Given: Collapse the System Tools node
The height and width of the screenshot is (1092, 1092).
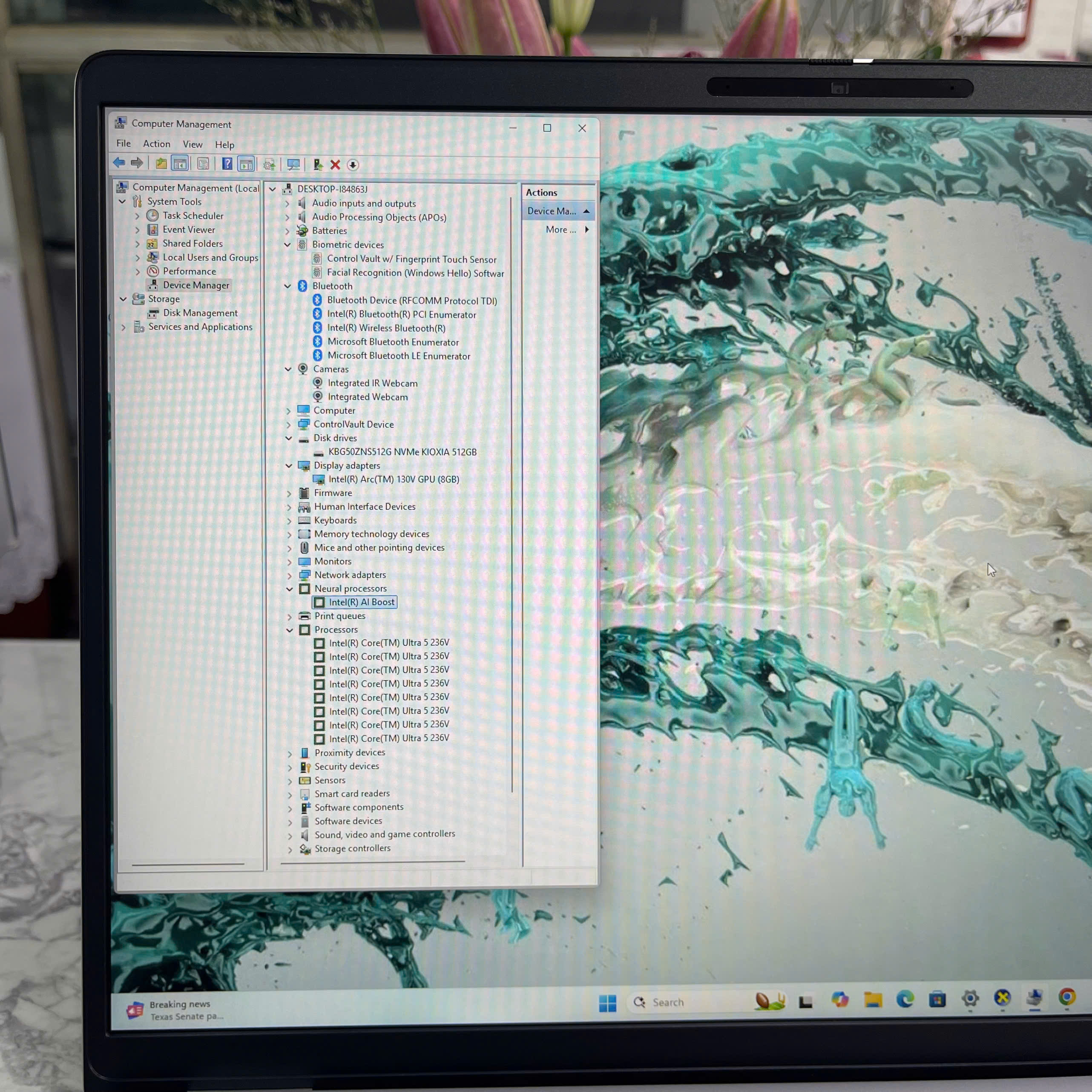Looking at the screenshot, I should 122,202.
